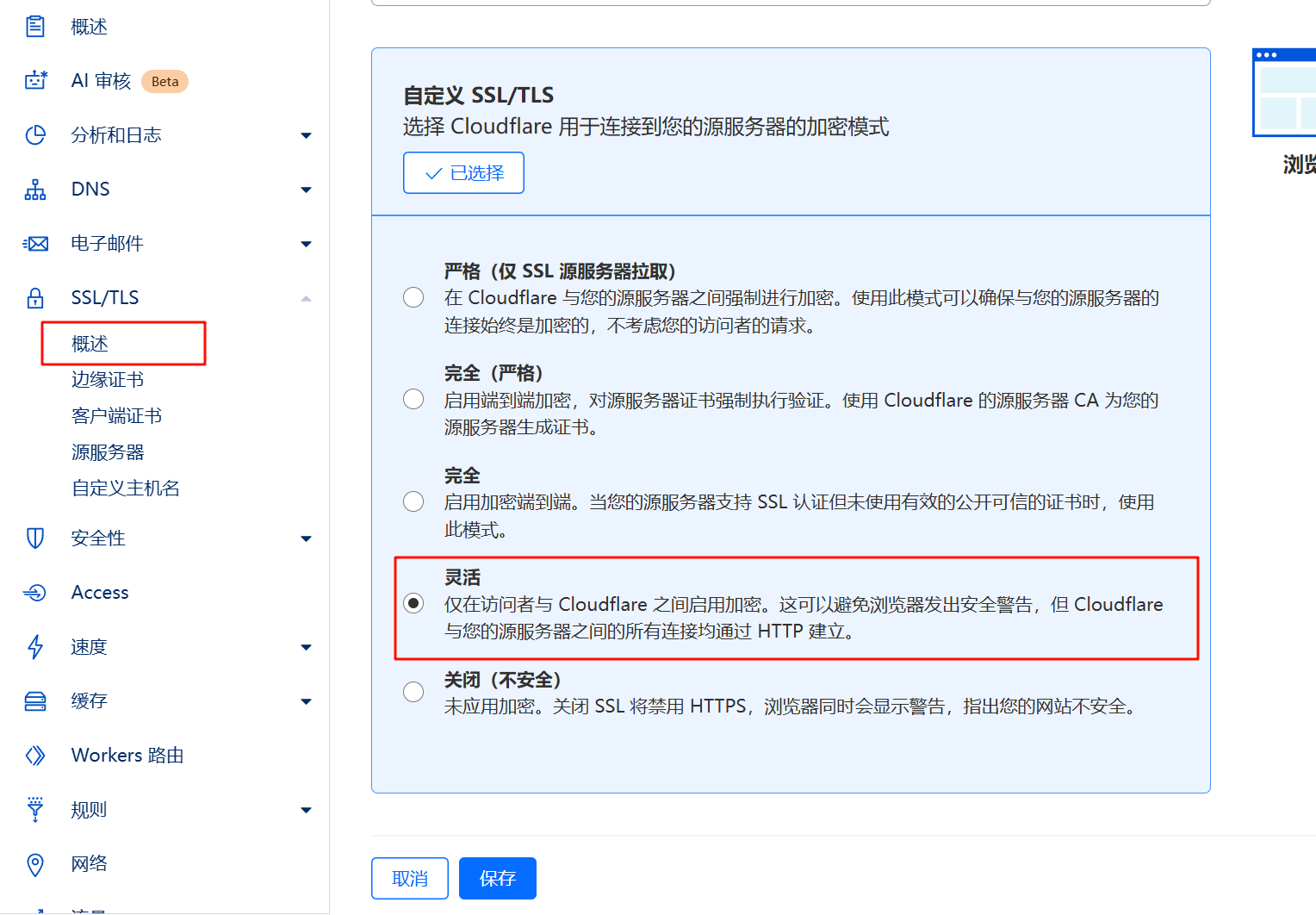Screen dimensions: 1316x915
Task: Click the 自定义 SSL/TLS heading
Action: (479, 95)
